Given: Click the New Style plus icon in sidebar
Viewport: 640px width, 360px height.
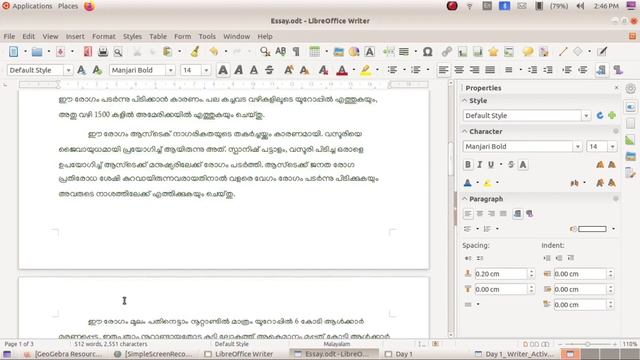Looking at the screenshot, I should tap(611, 116).
